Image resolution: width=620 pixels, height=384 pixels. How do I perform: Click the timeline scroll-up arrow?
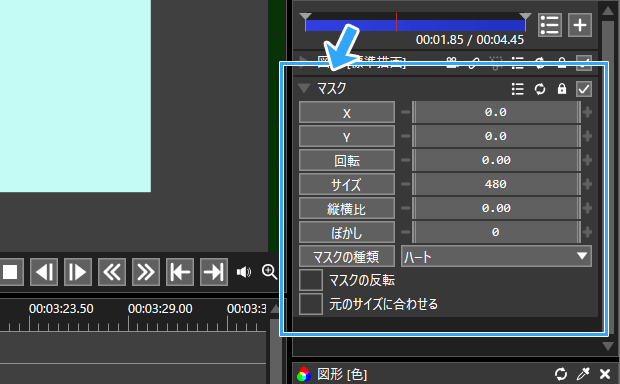click(x=275, y=309)
